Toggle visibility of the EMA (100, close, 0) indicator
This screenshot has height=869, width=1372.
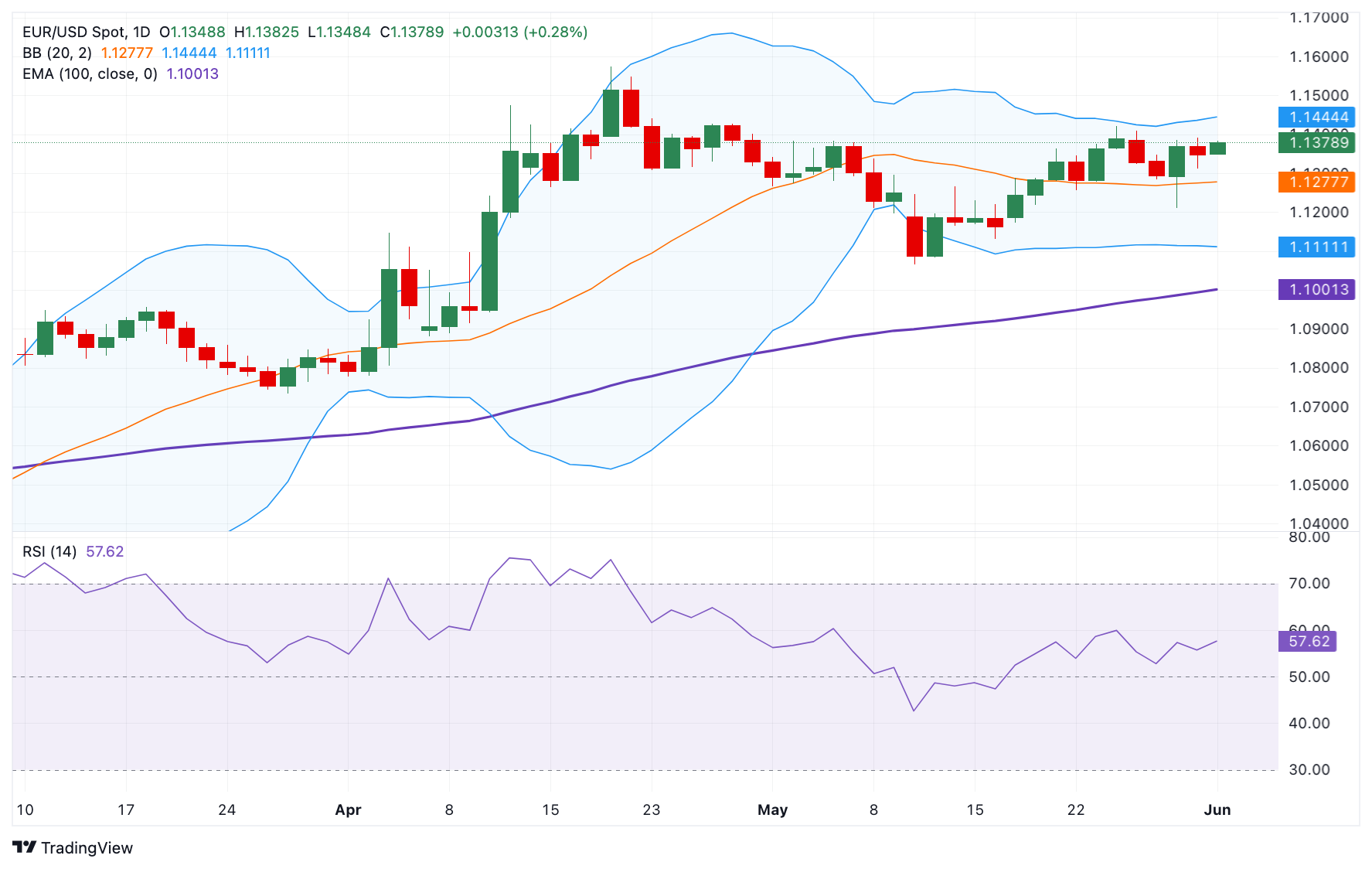(89, 74)
